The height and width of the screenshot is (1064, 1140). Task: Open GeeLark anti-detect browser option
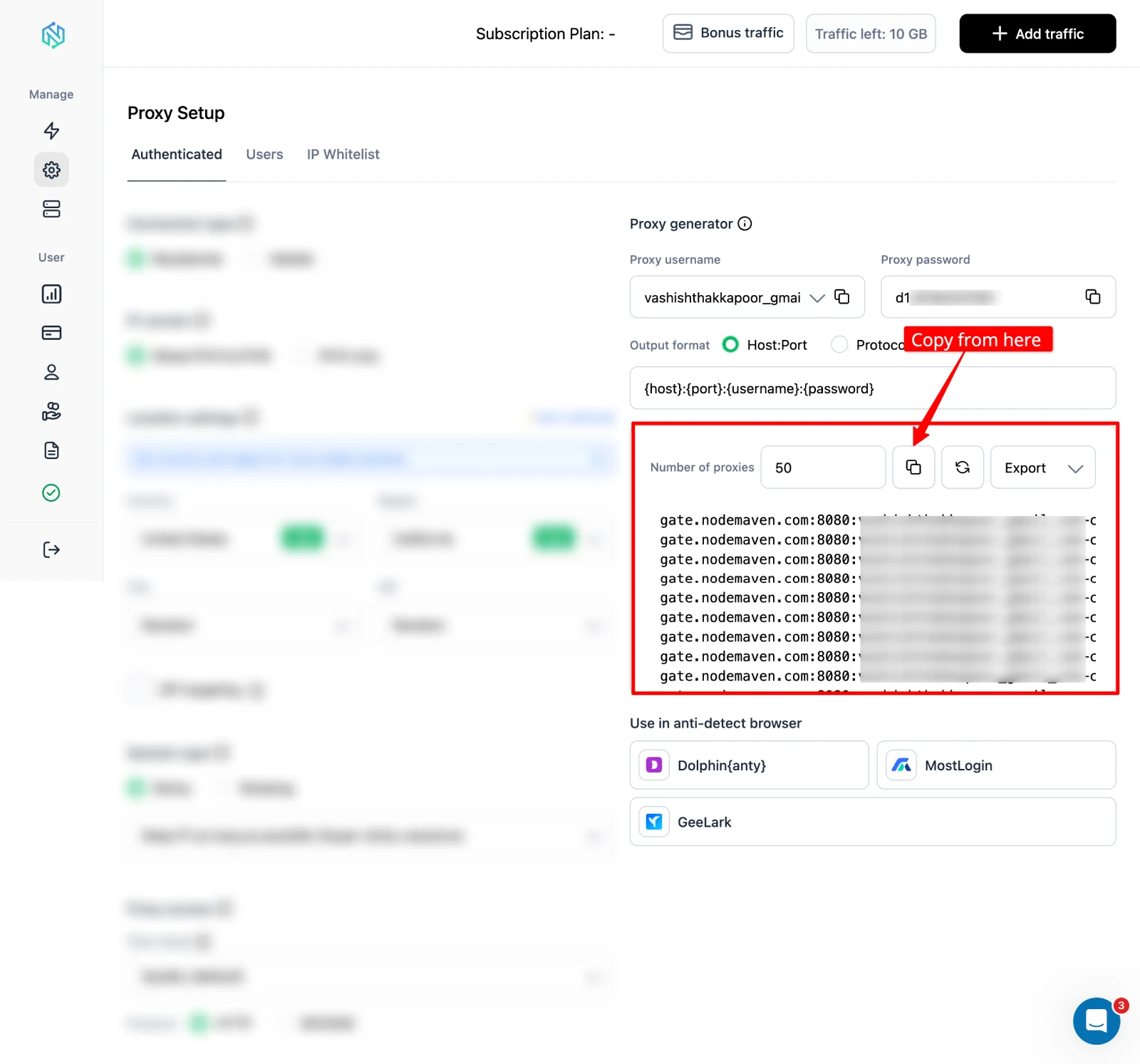pos(873,822)
